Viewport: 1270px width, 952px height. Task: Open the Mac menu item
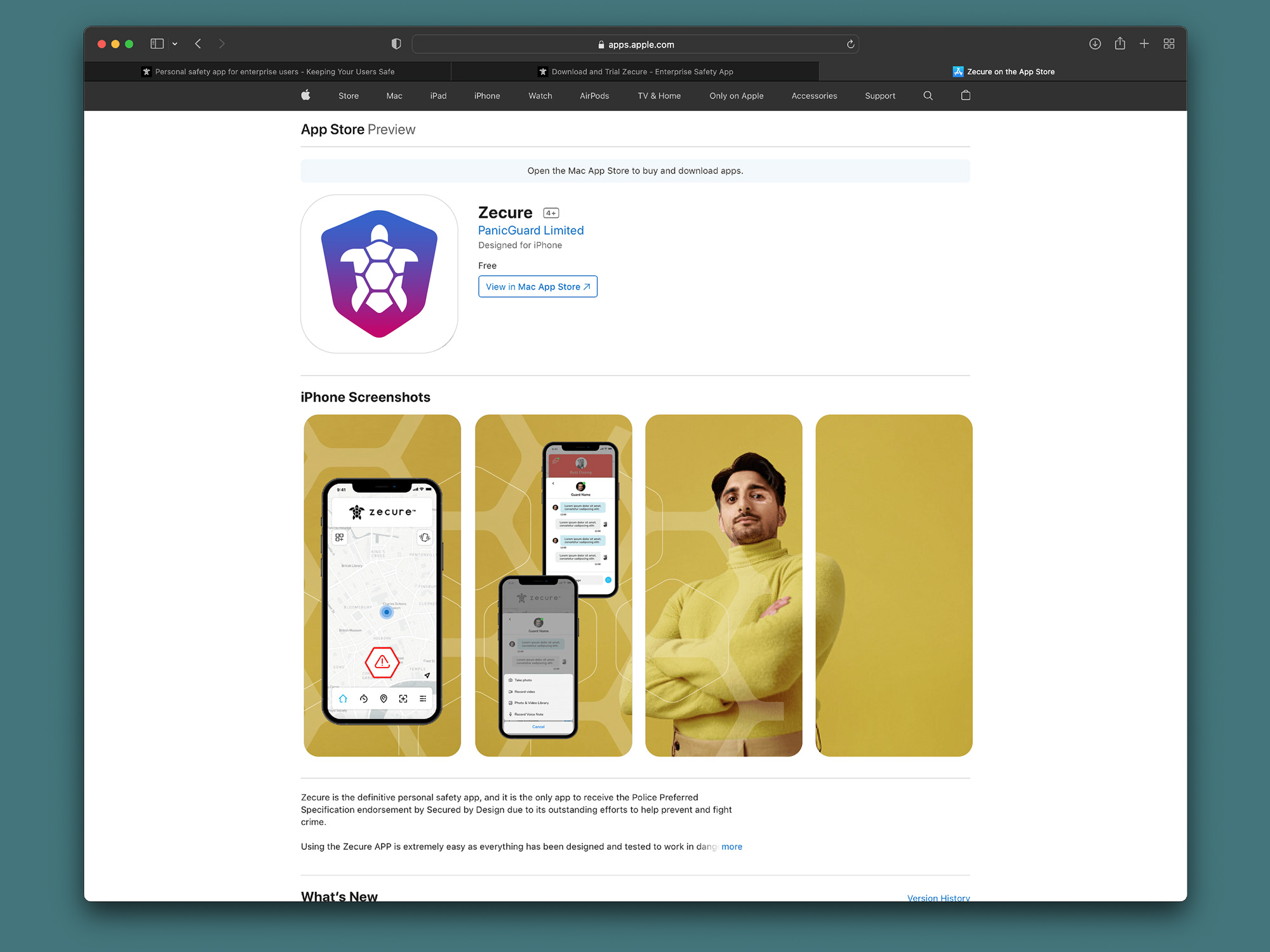[x=394, y=96]
